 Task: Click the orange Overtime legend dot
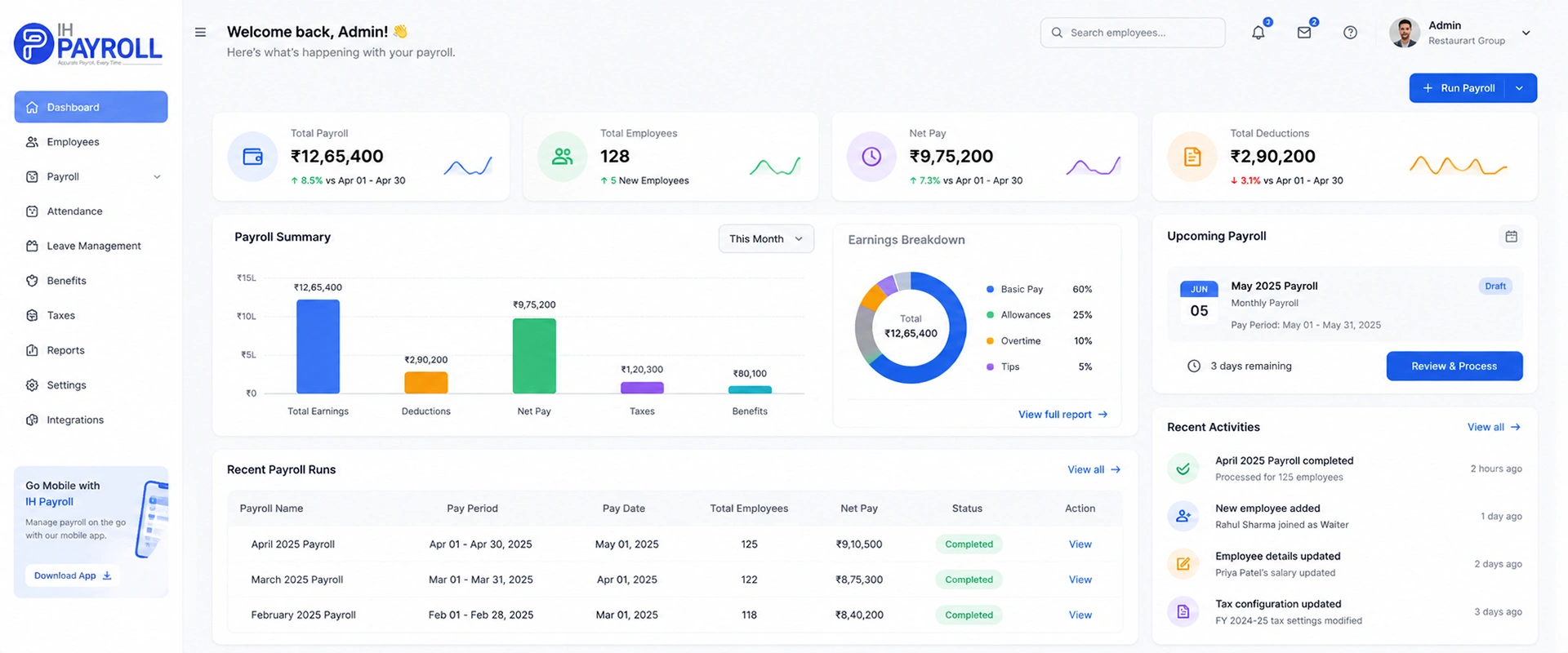pos(990,341)
